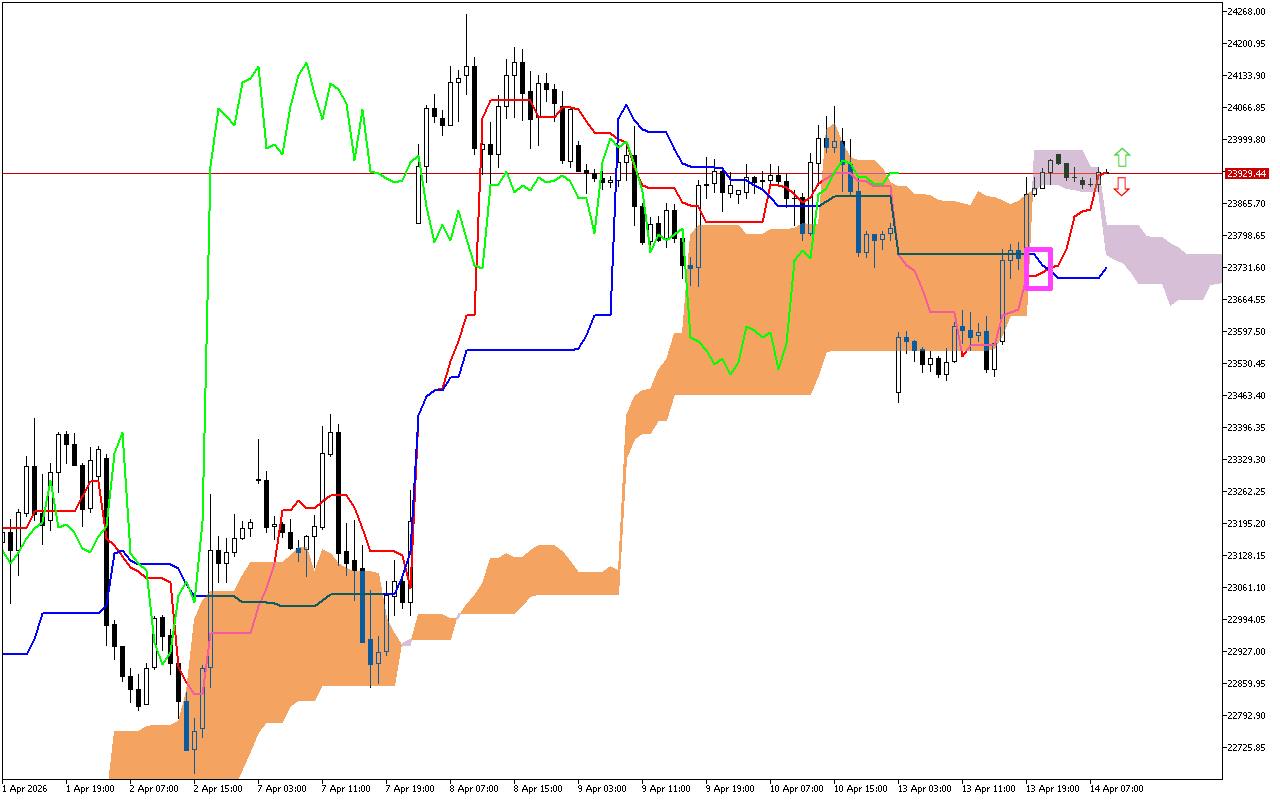Click the 14 Apr 07:00 time label
Viewport: 1280px width, 800px height.
click(x=1119, y=788)
